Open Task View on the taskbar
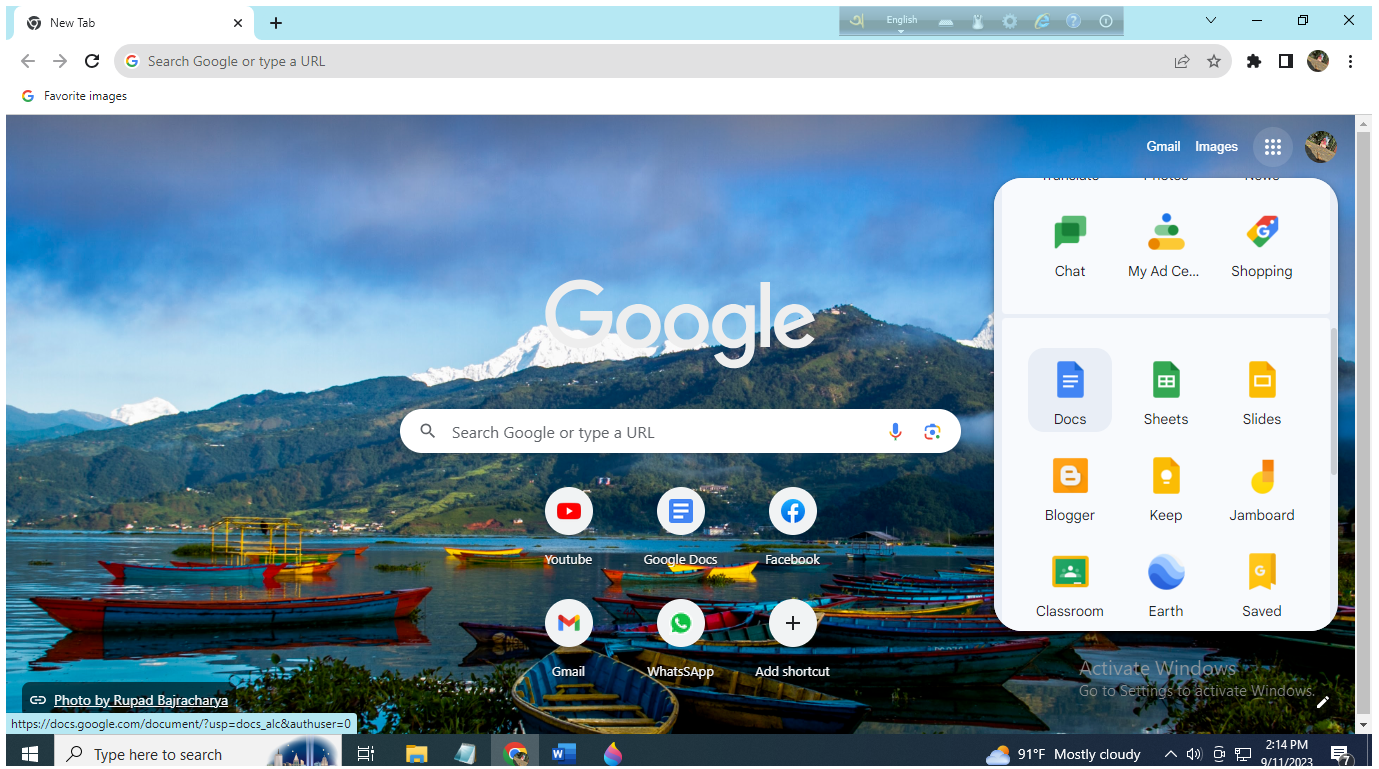Viewport: 1379px width, 769px height. 366,754
